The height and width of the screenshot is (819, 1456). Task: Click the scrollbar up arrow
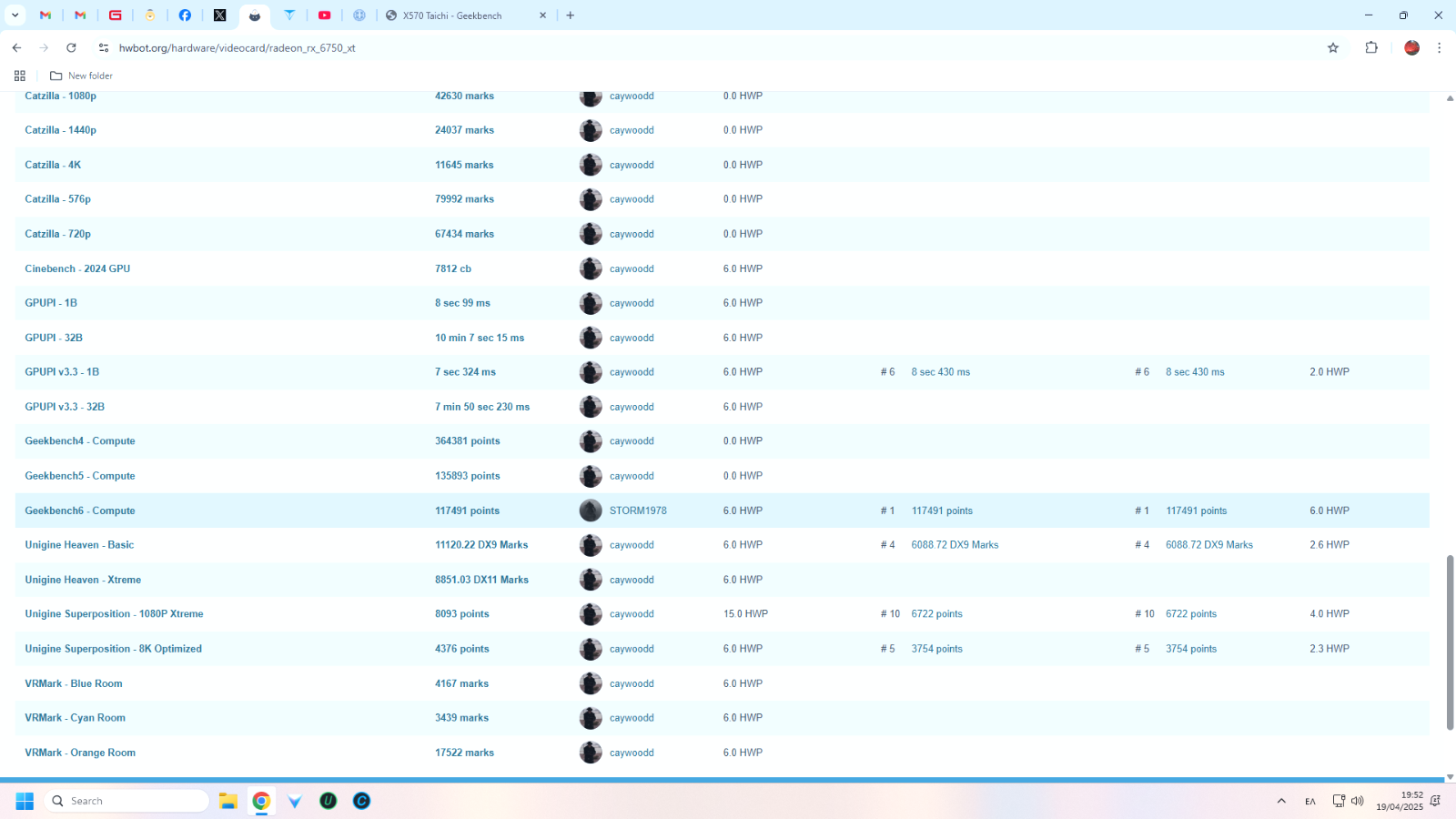point(1450,97)
